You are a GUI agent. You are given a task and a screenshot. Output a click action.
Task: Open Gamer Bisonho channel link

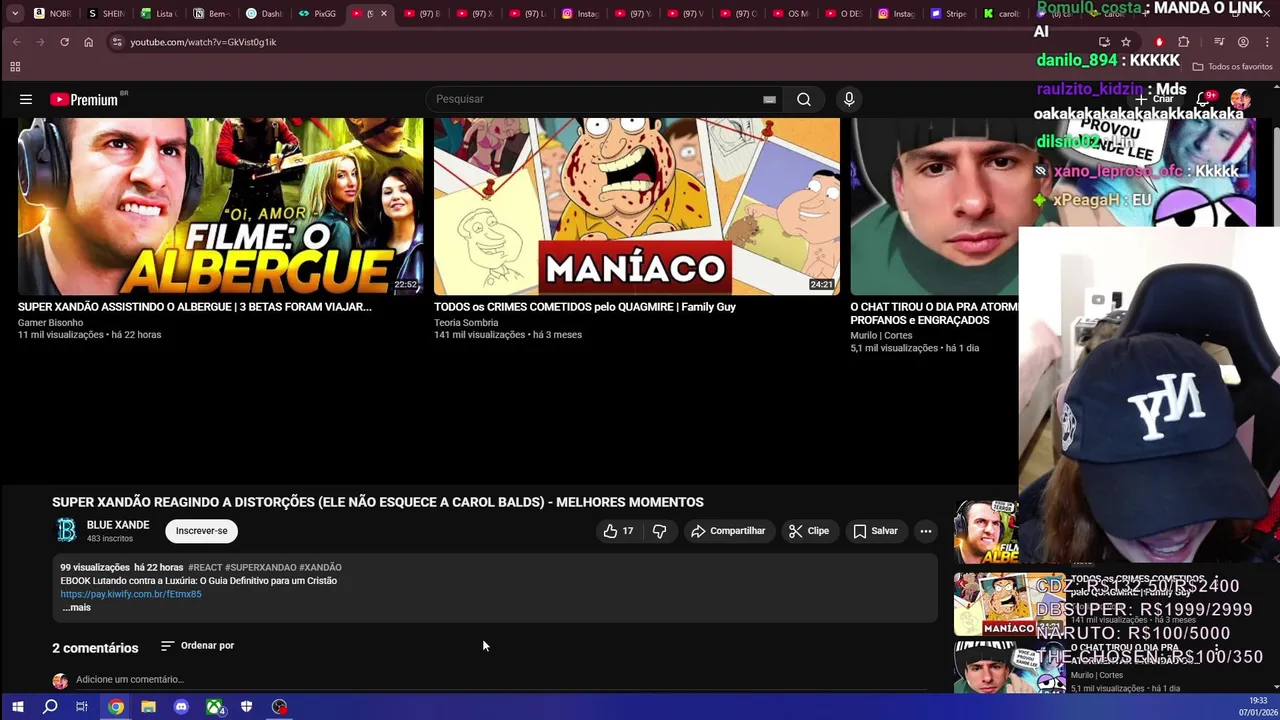pos(50,323)
